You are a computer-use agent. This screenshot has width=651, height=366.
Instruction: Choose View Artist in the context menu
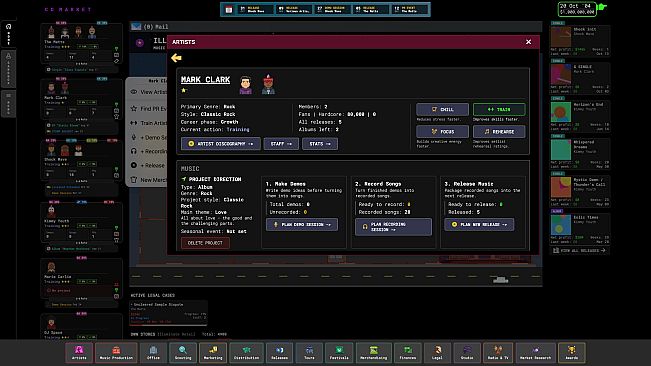tap(148, 92)
